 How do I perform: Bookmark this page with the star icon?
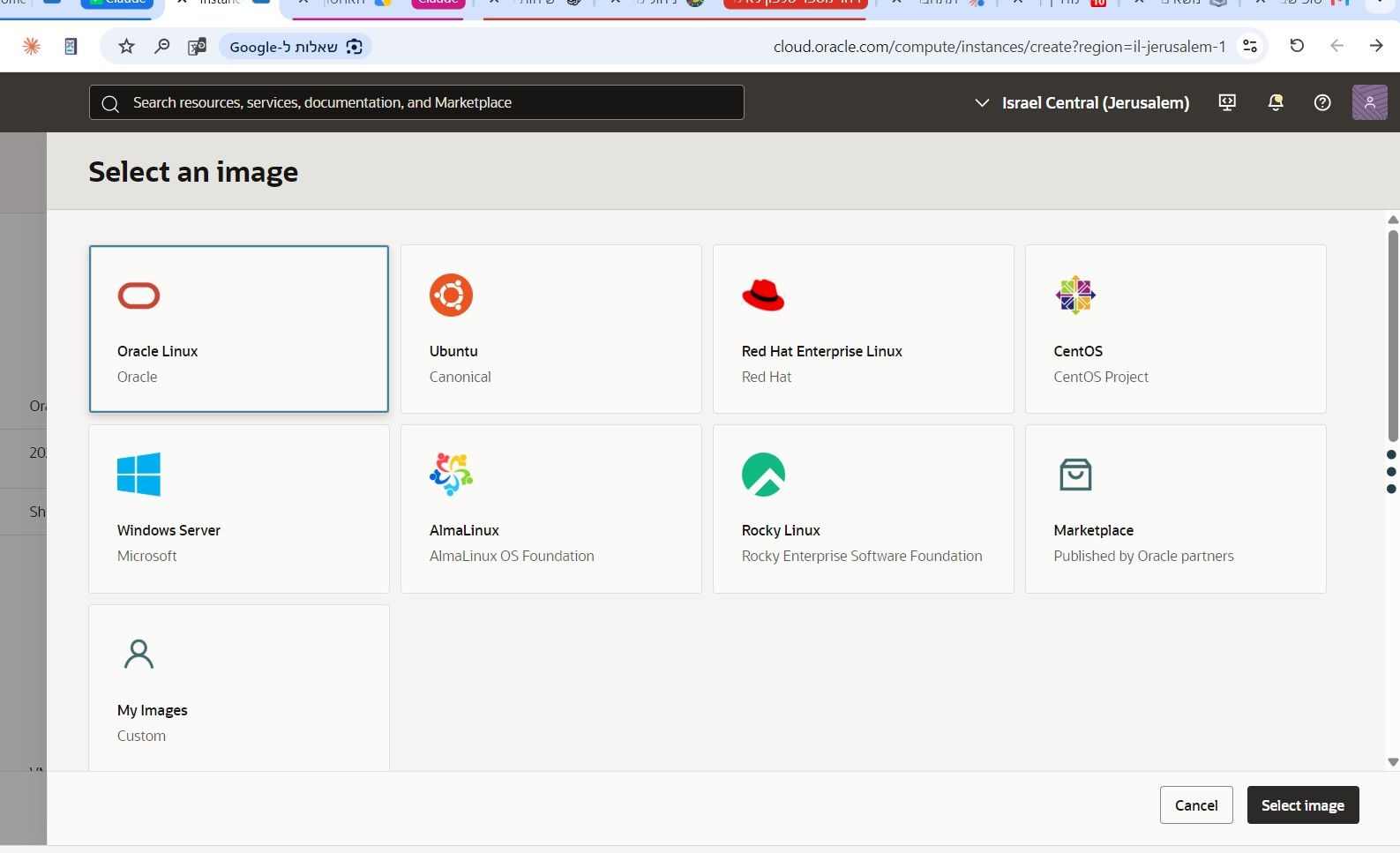[x=127, y=47]
